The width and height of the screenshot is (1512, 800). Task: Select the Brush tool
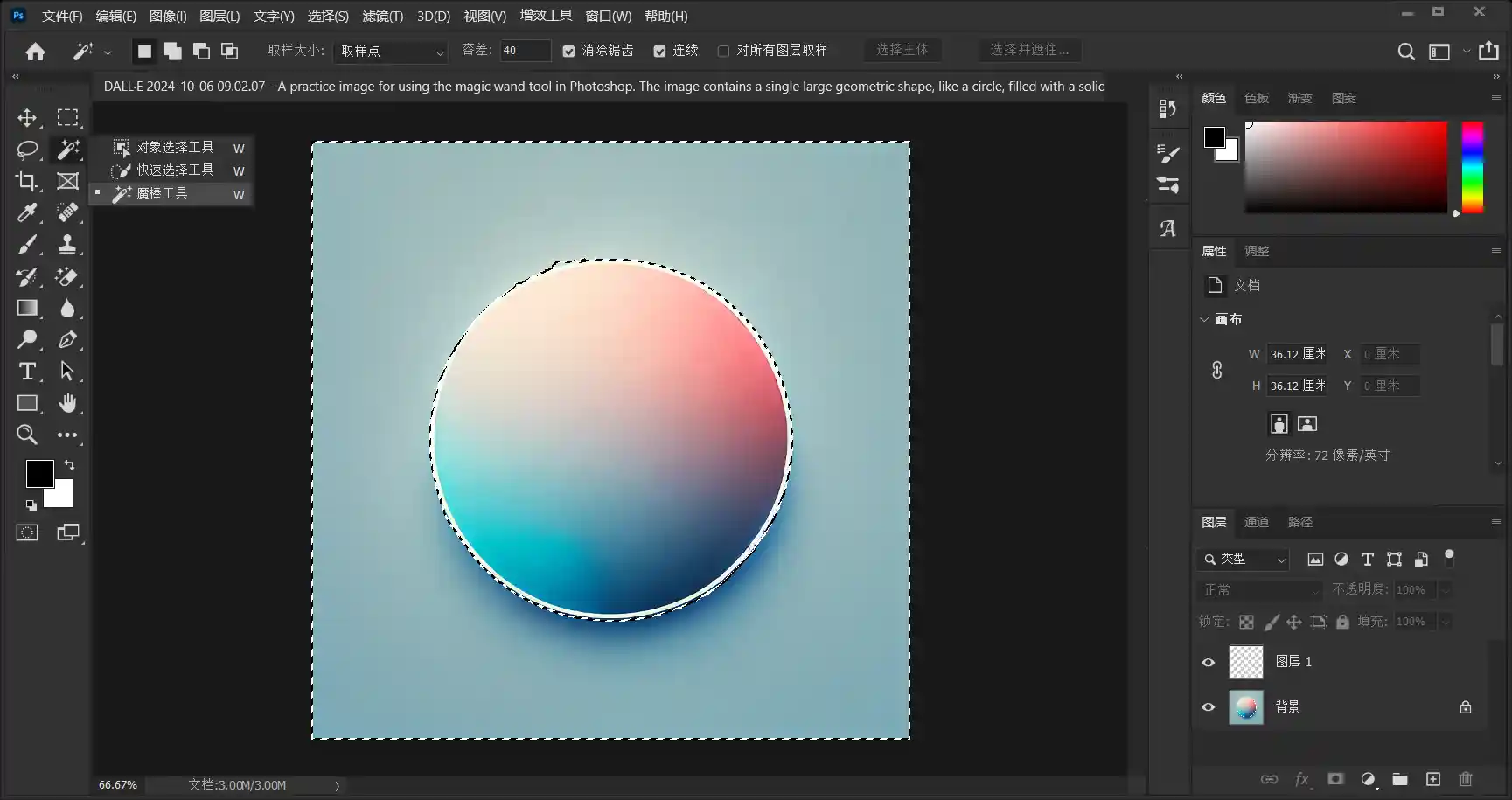point(27,245)
